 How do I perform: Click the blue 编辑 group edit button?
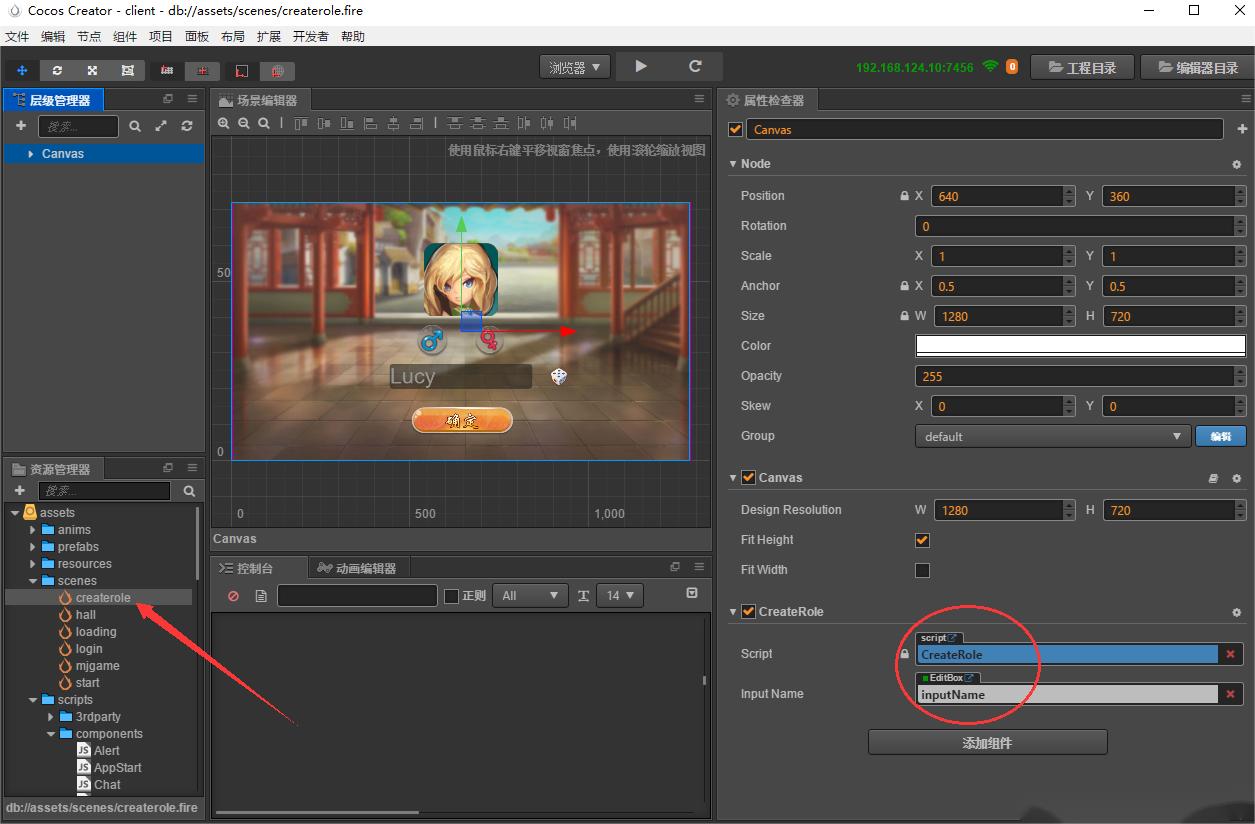point(1221,436)
